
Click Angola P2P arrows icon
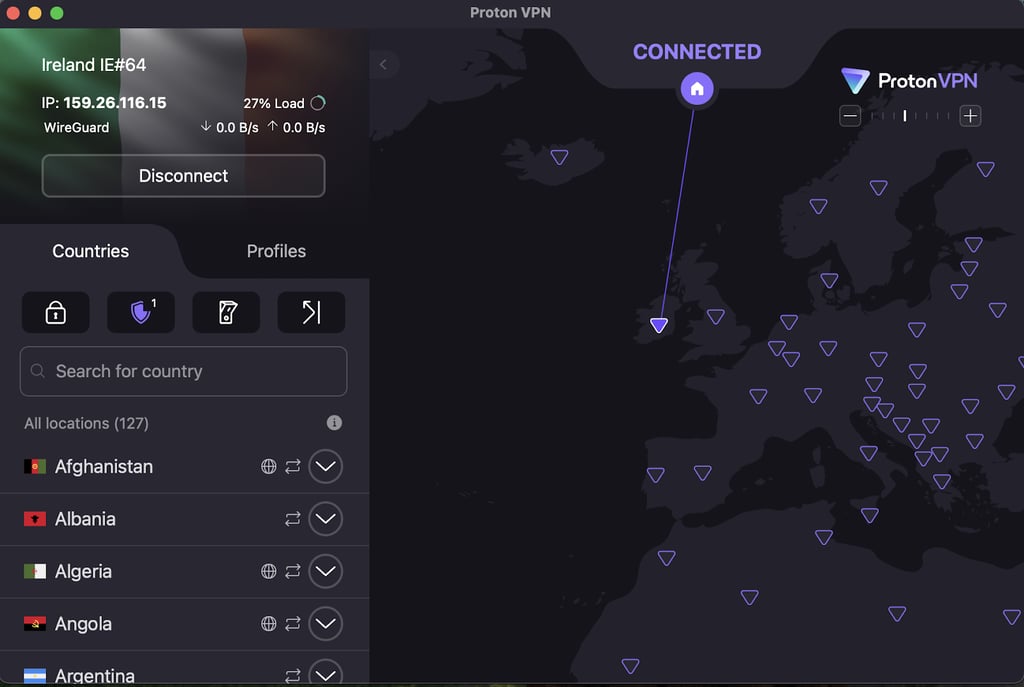tap(293, 623)
